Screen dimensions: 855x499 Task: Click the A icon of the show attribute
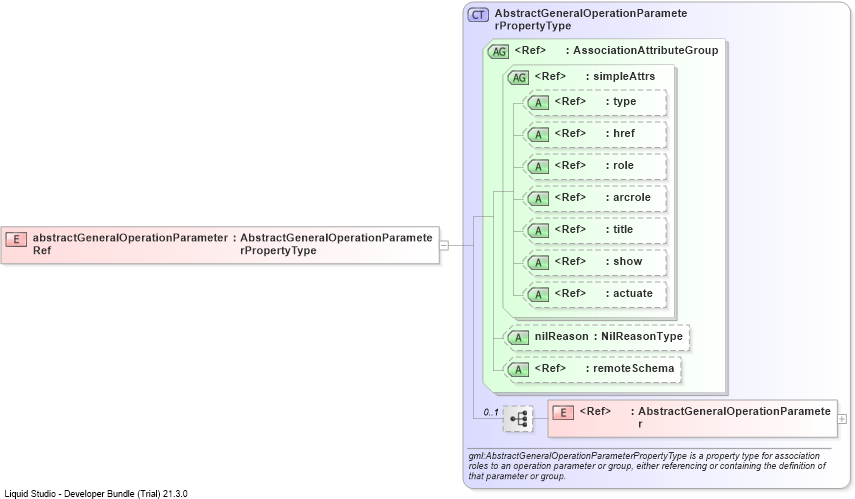538,263
